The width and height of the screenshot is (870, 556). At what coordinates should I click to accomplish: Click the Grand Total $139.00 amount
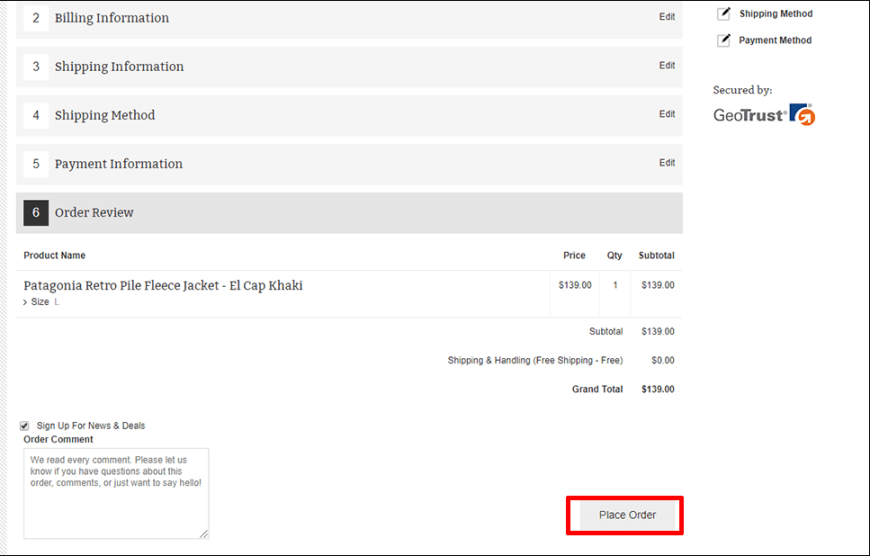[x=658, y=389]
